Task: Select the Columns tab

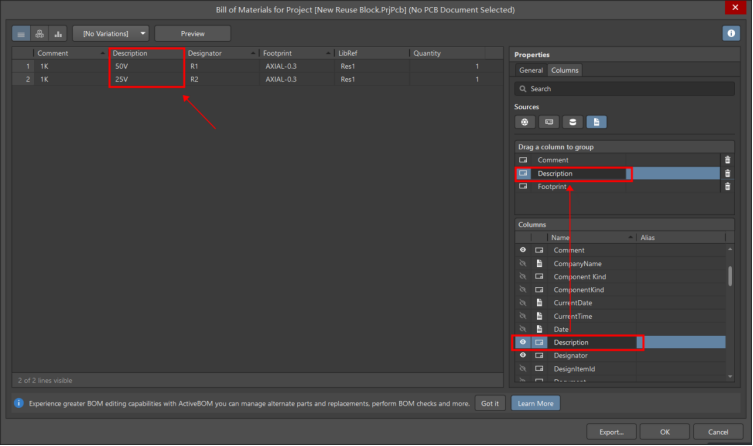Action: [x=565, y=70]
